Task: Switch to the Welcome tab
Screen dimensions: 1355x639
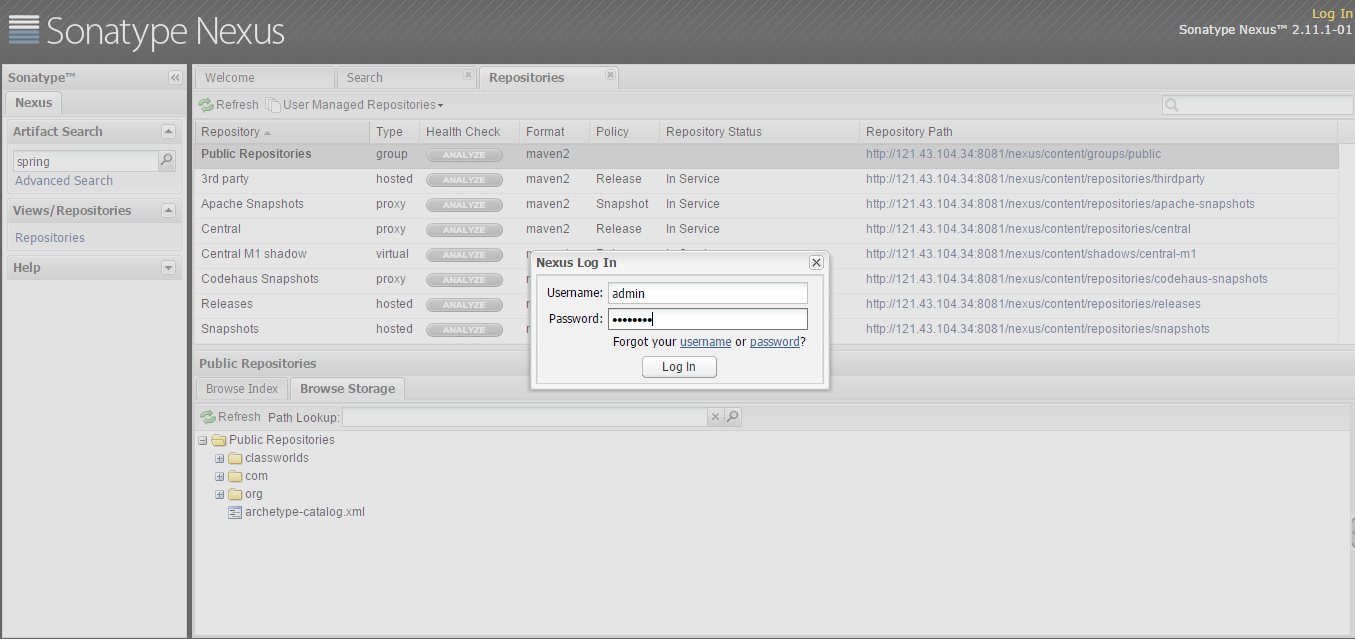Action: (264, 77)
